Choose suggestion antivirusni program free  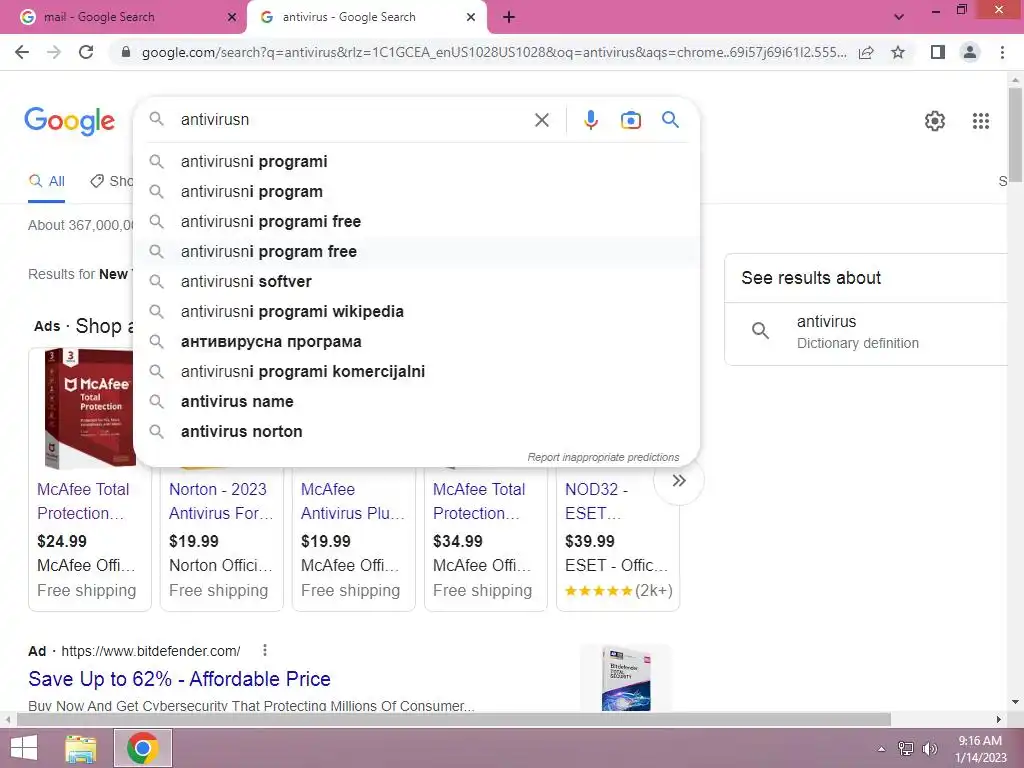click(416, 251)
